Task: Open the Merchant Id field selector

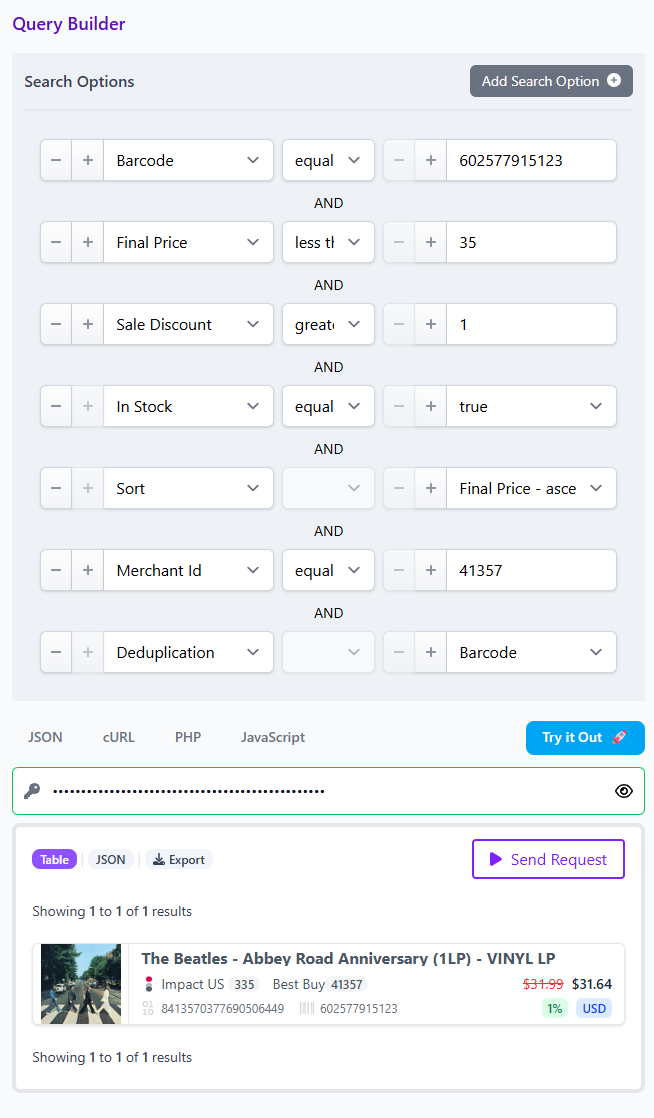Action: click(188, 570)
